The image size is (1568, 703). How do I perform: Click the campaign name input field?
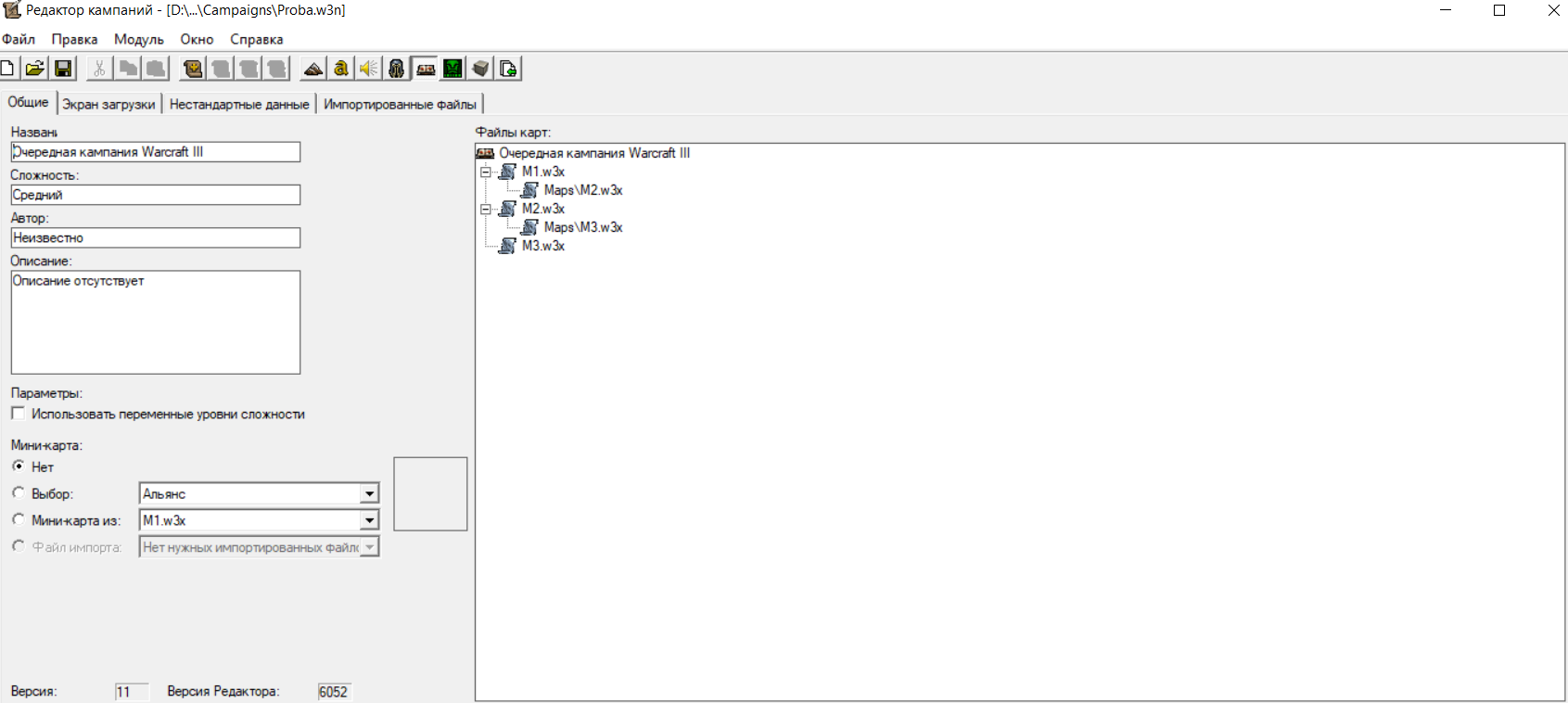[156, 152]
